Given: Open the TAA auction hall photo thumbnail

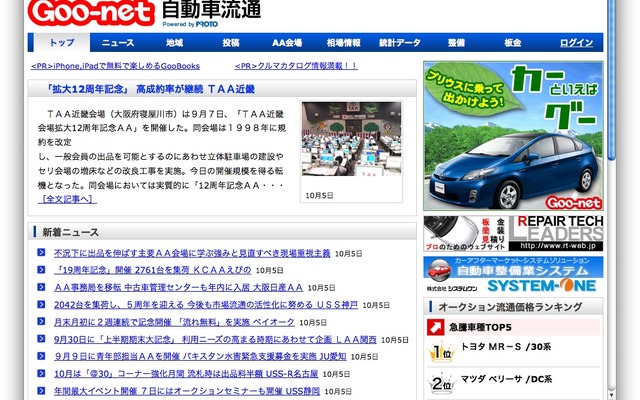Looking at the screenshot, I should point(351,139).
